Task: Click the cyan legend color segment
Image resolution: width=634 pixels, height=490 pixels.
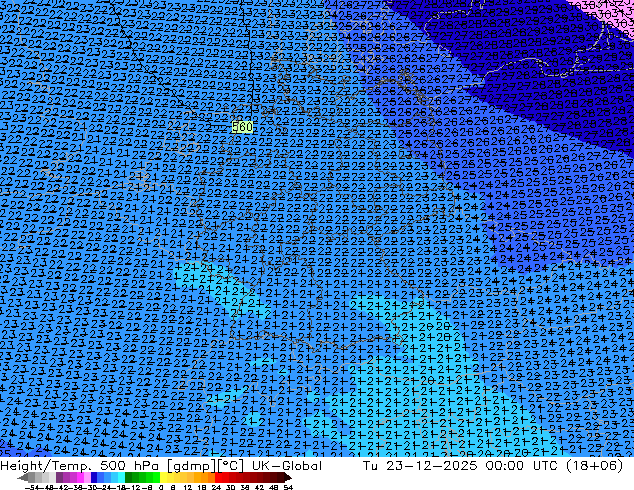Action: pyautogui.click(x=121, y=477)
